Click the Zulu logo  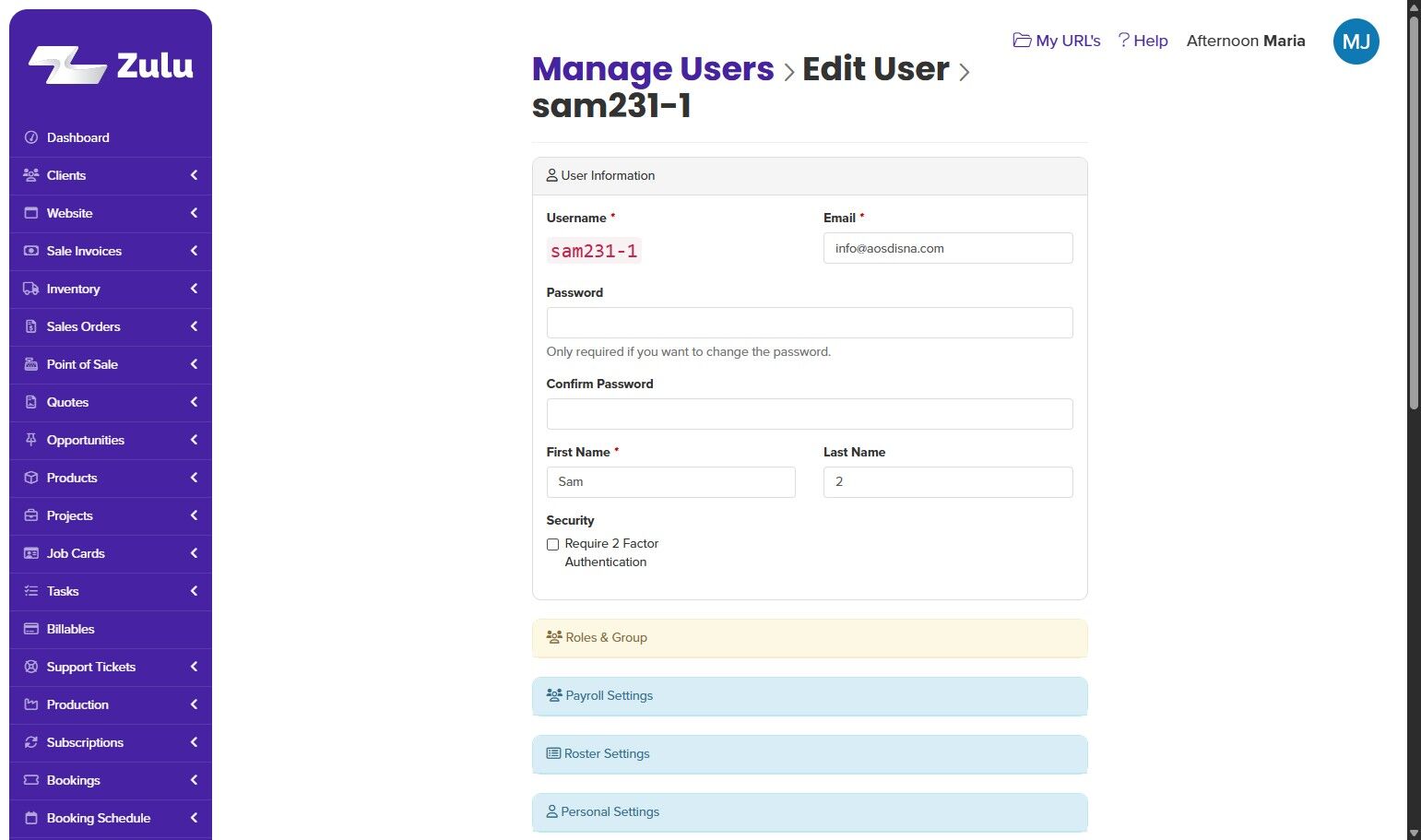(x=111, y=65)
